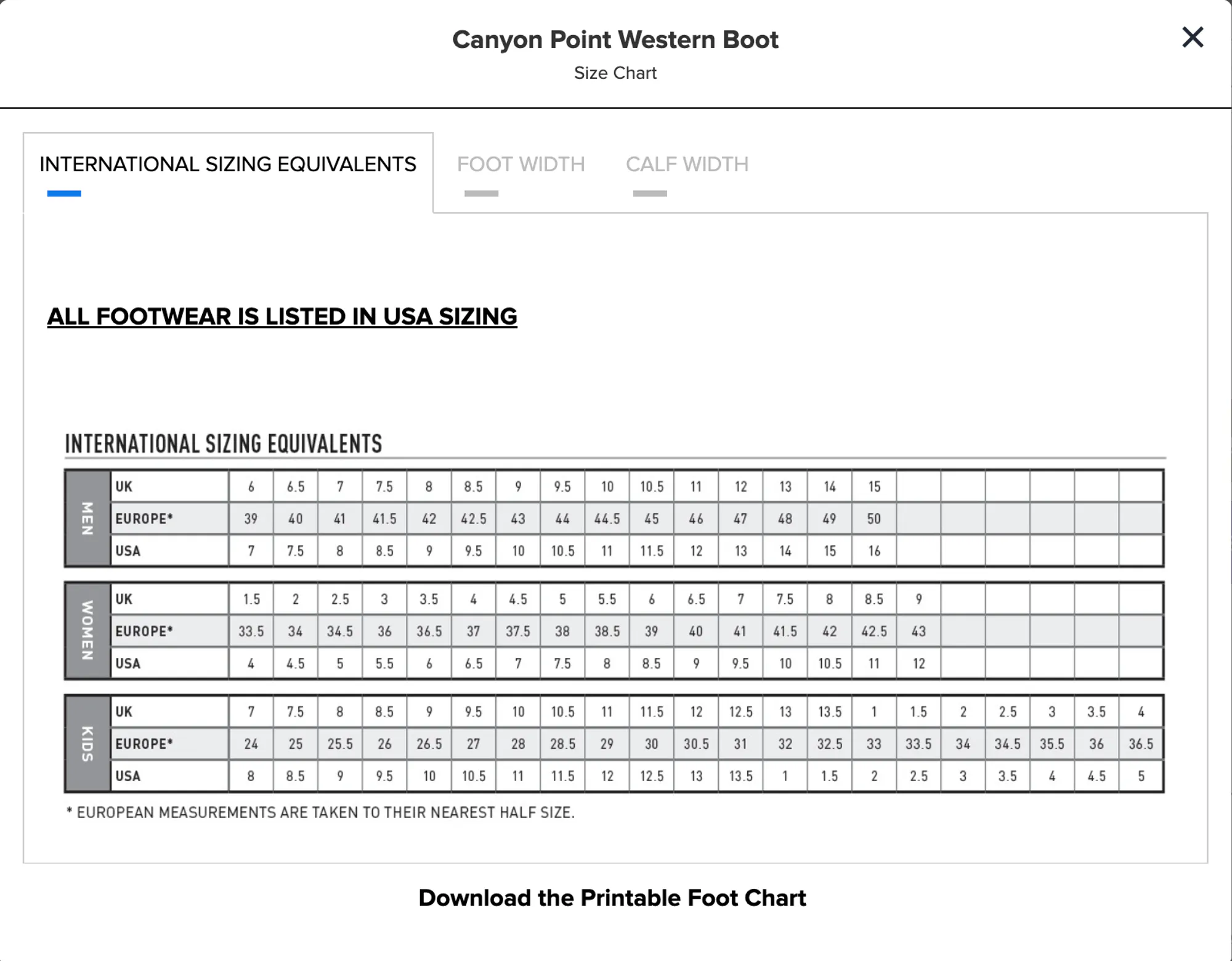
Task: Select the men's USA size 16 cell
Action: click(x=874, y=551)
